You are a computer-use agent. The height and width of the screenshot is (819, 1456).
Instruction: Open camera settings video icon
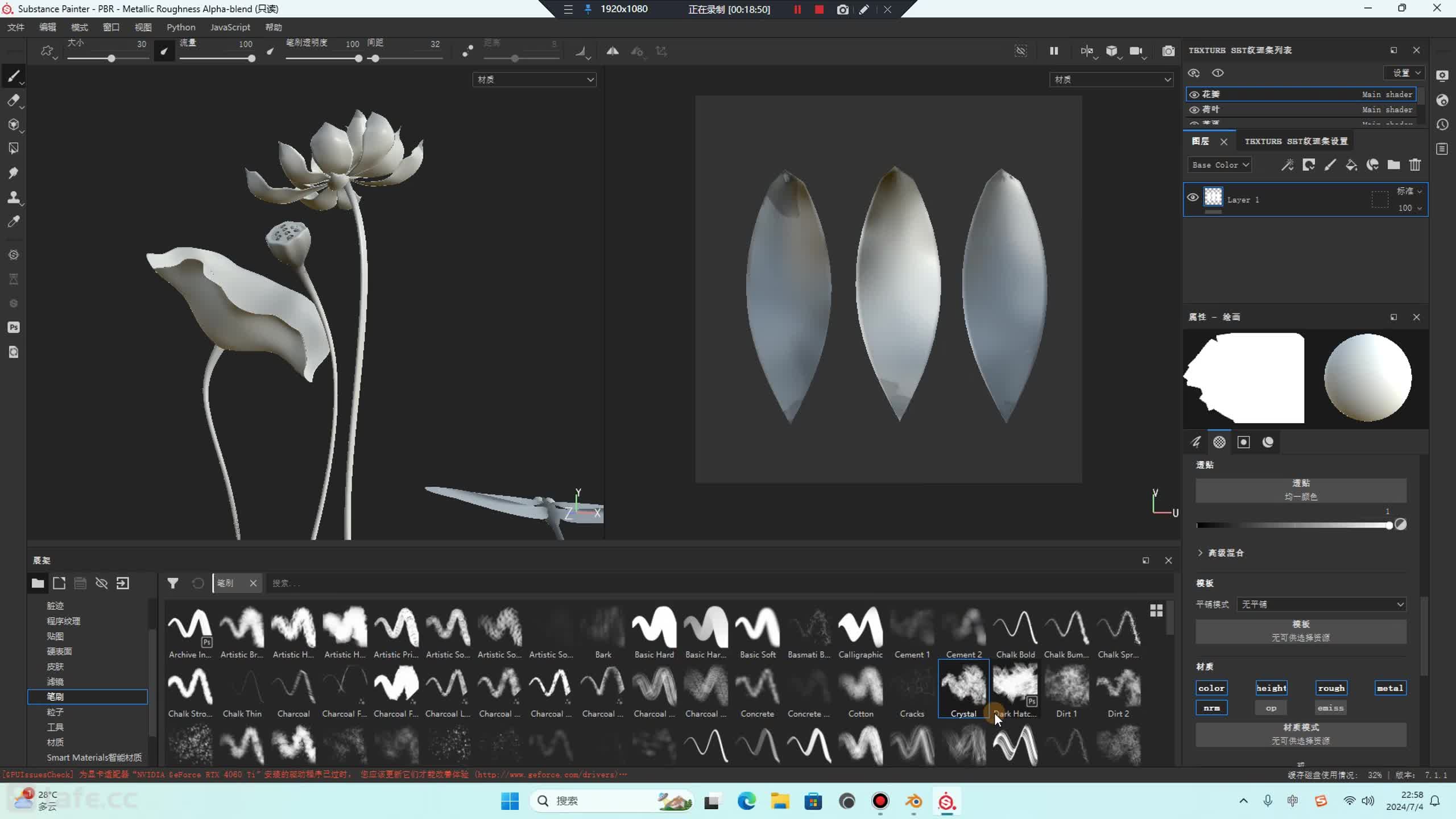1137,51
